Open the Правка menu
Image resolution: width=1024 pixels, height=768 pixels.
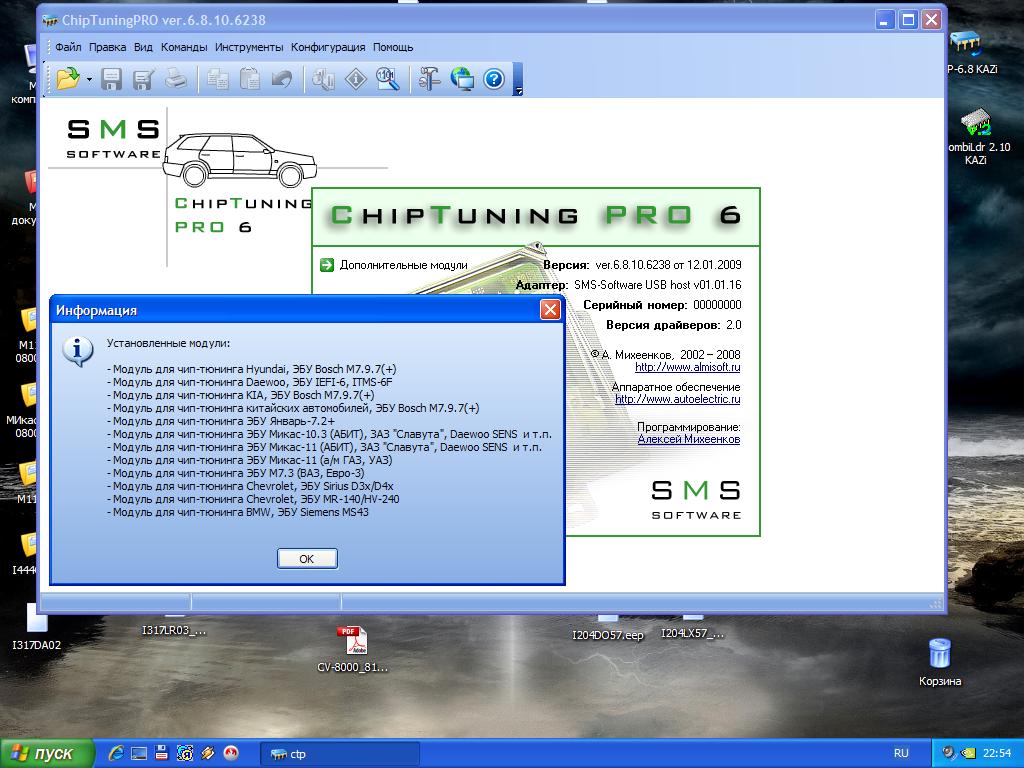coord(108,47)
